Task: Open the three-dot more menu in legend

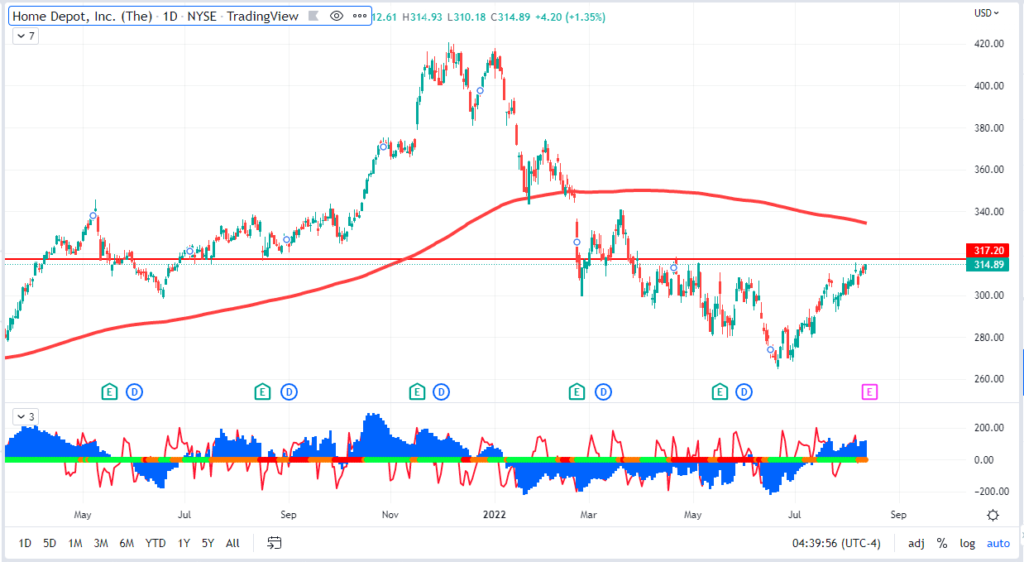Action: click(360, 16)
